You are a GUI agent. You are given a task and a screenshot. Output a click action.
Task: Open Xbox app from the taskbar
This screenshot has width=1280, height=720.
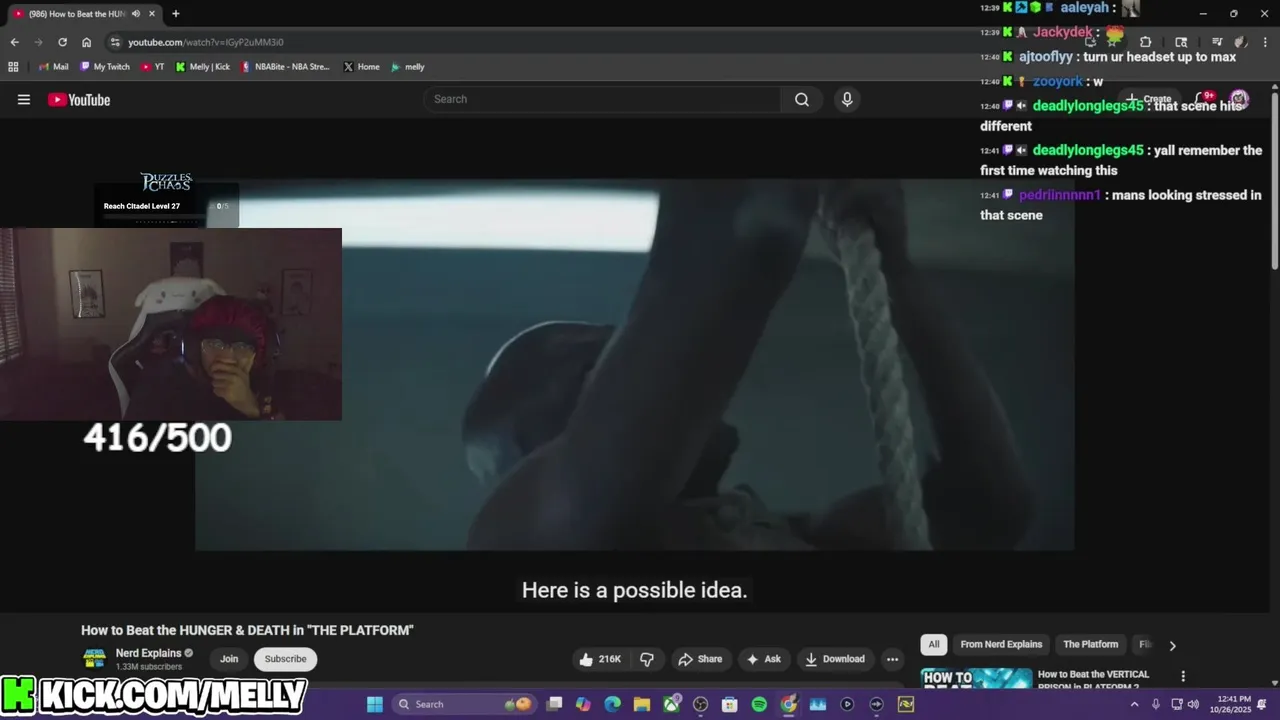[x=671, y=704]
